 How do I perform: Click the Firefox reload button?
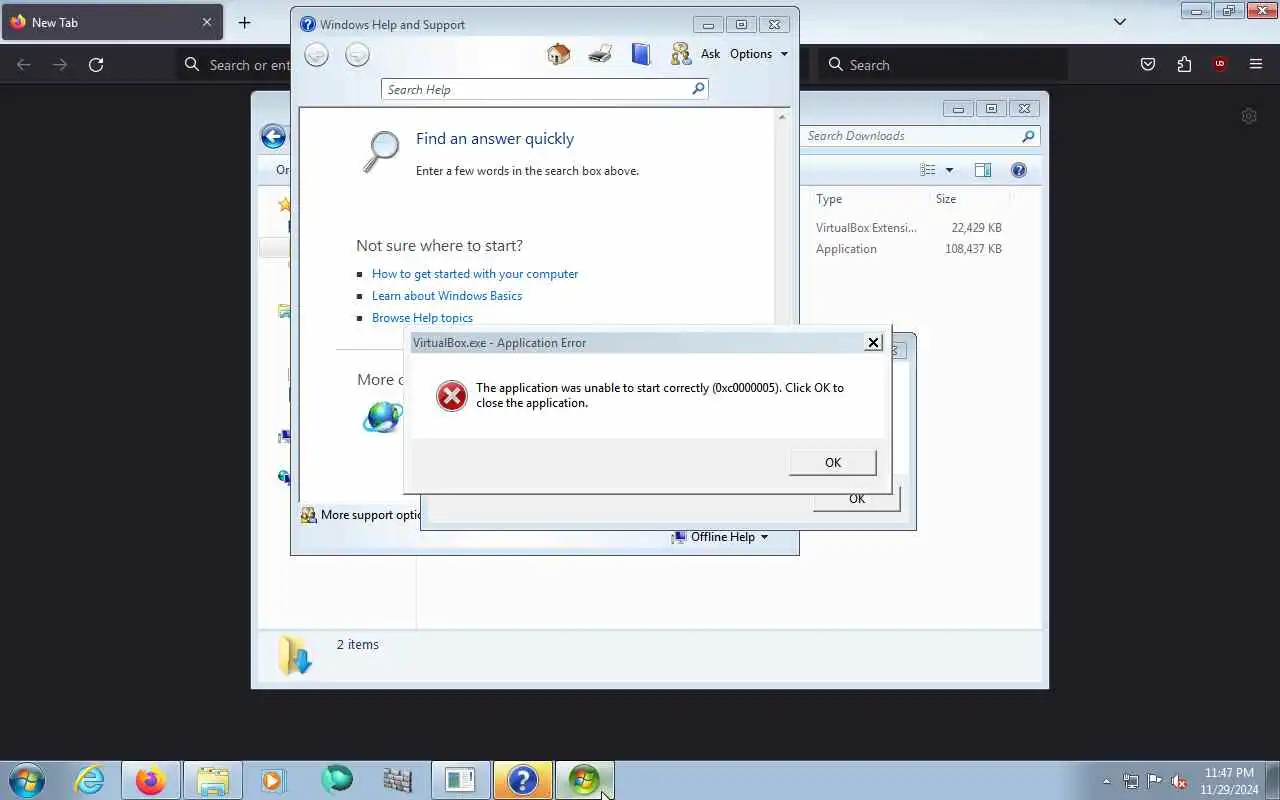[x=96, y=65]
